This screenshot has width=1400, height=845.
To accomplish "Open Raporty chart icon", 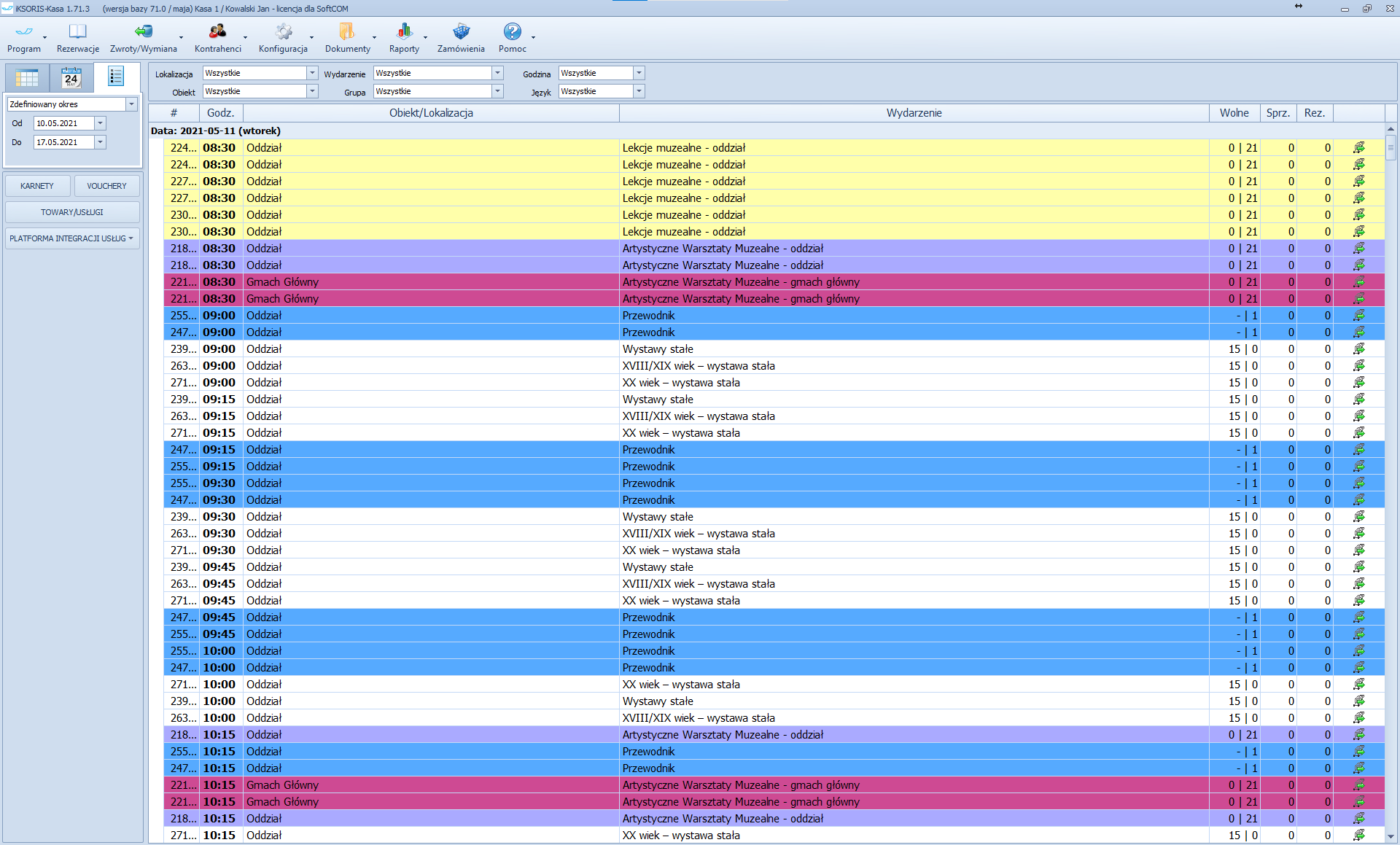I will coord(404,31).
